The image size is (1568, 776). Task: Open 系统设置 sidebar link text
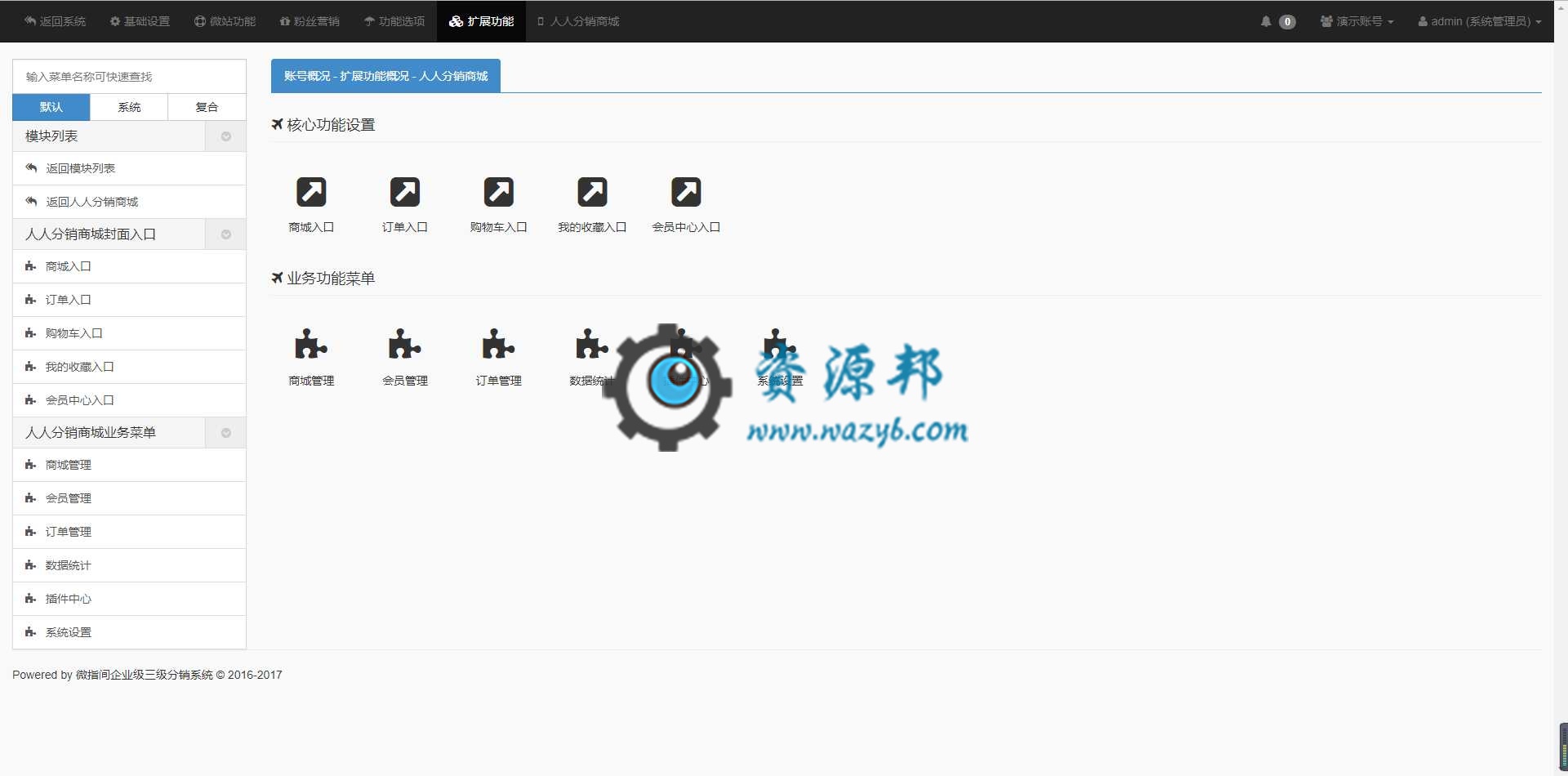(69, 632)
